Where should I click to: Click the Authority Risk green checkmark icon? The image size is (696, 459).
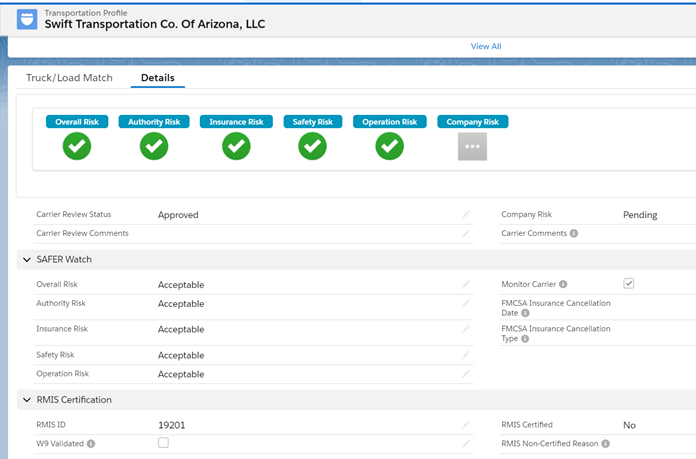tap(154, 146)
